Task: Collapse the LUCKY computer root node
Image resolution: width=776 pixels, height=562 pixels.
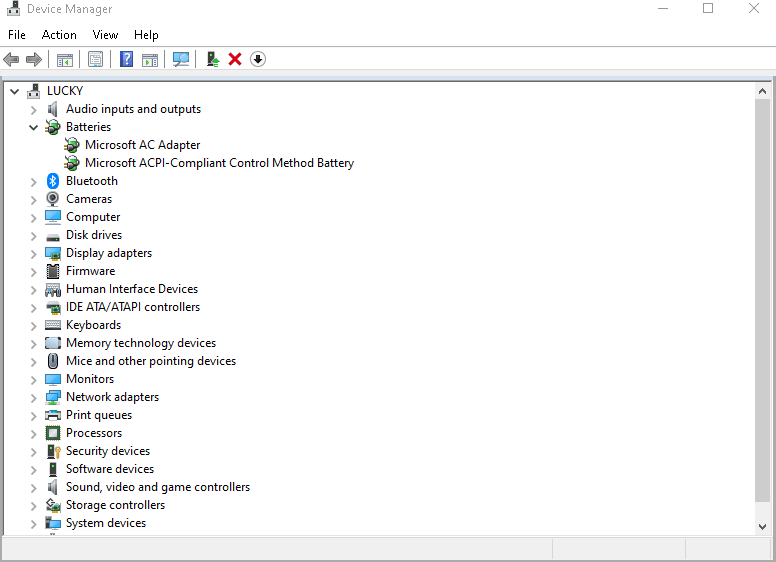Action: (x=15, y=91)
